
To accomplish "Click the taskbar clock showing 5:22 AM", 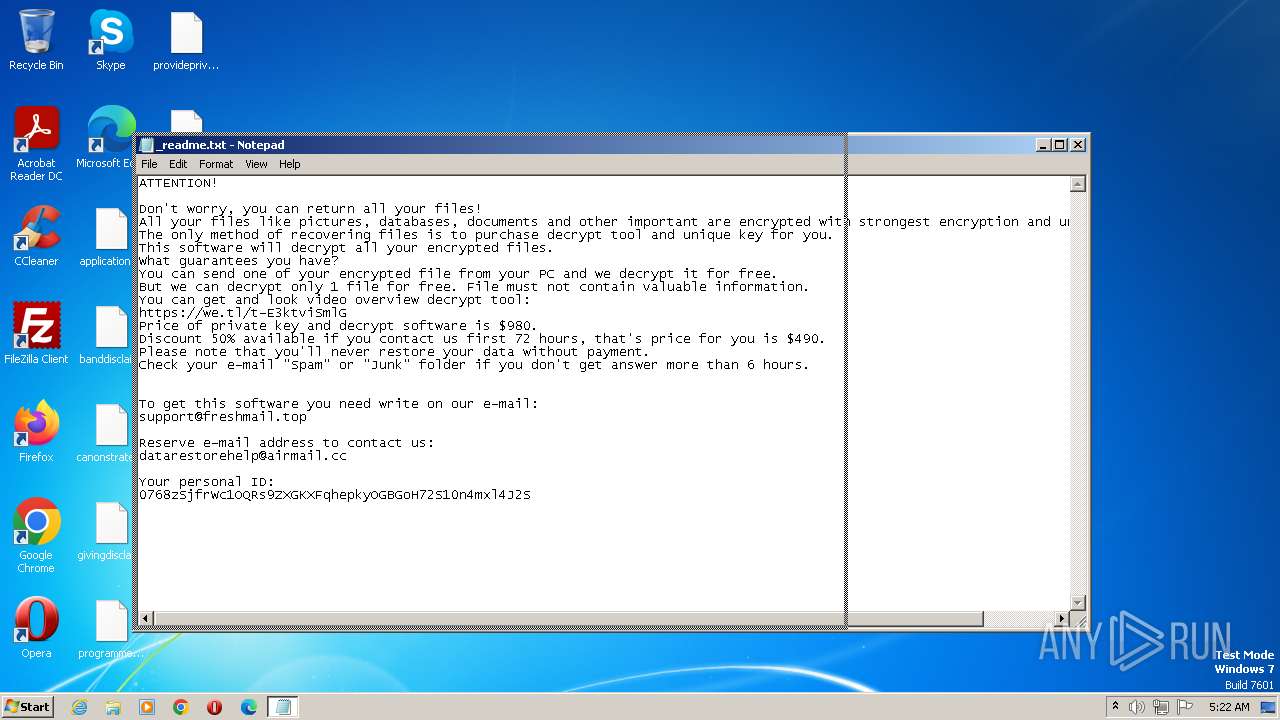I will point(1229,707).
